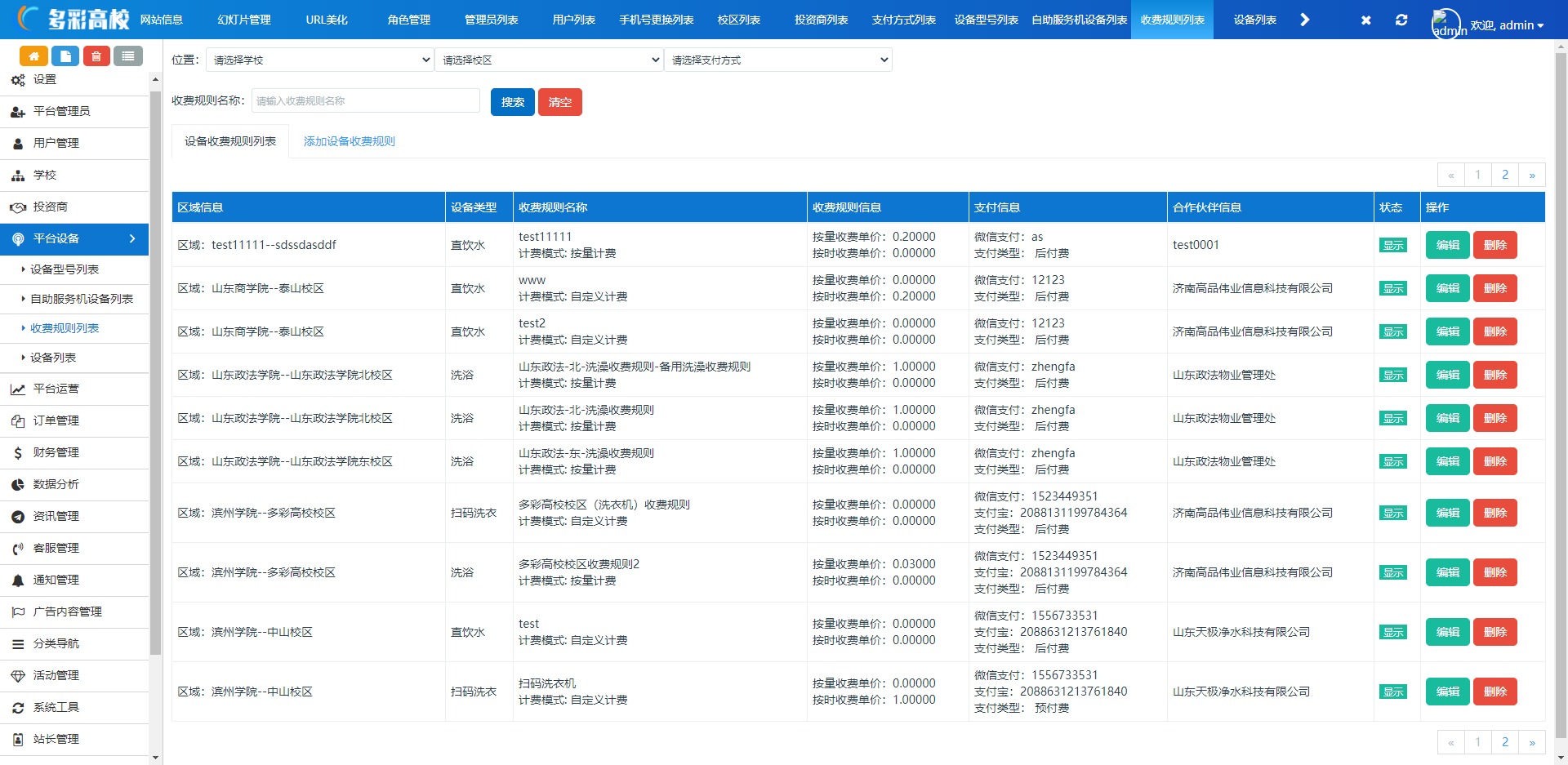Click the gray list menu icon button

[127, 56]
